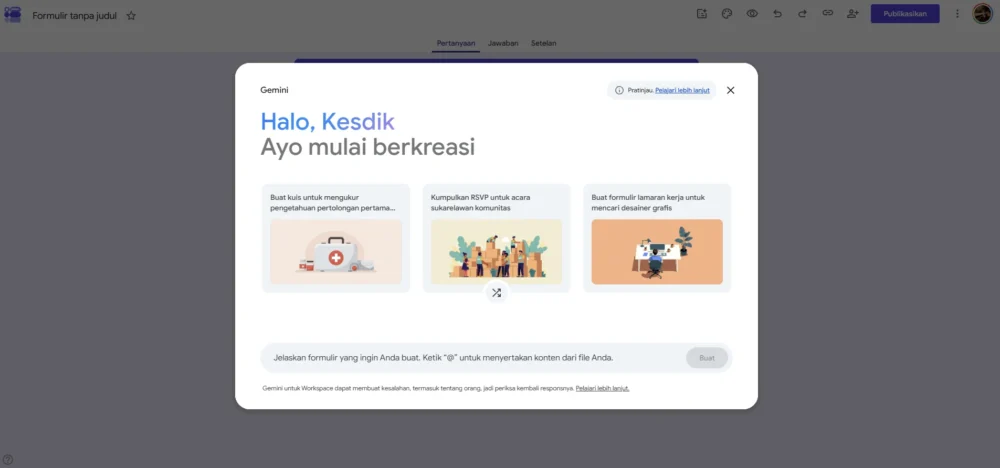Open the account profile avatar
Viewport: 1000px width, 468px height.
(x=982, y=13)
